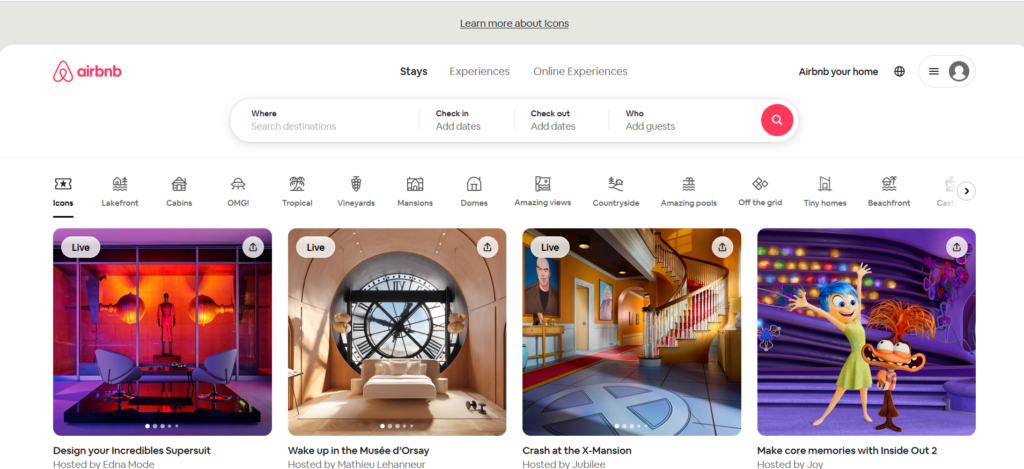
Task: Open the Musée d'Orsay clock room photo
Action: [x=397, y=332]
